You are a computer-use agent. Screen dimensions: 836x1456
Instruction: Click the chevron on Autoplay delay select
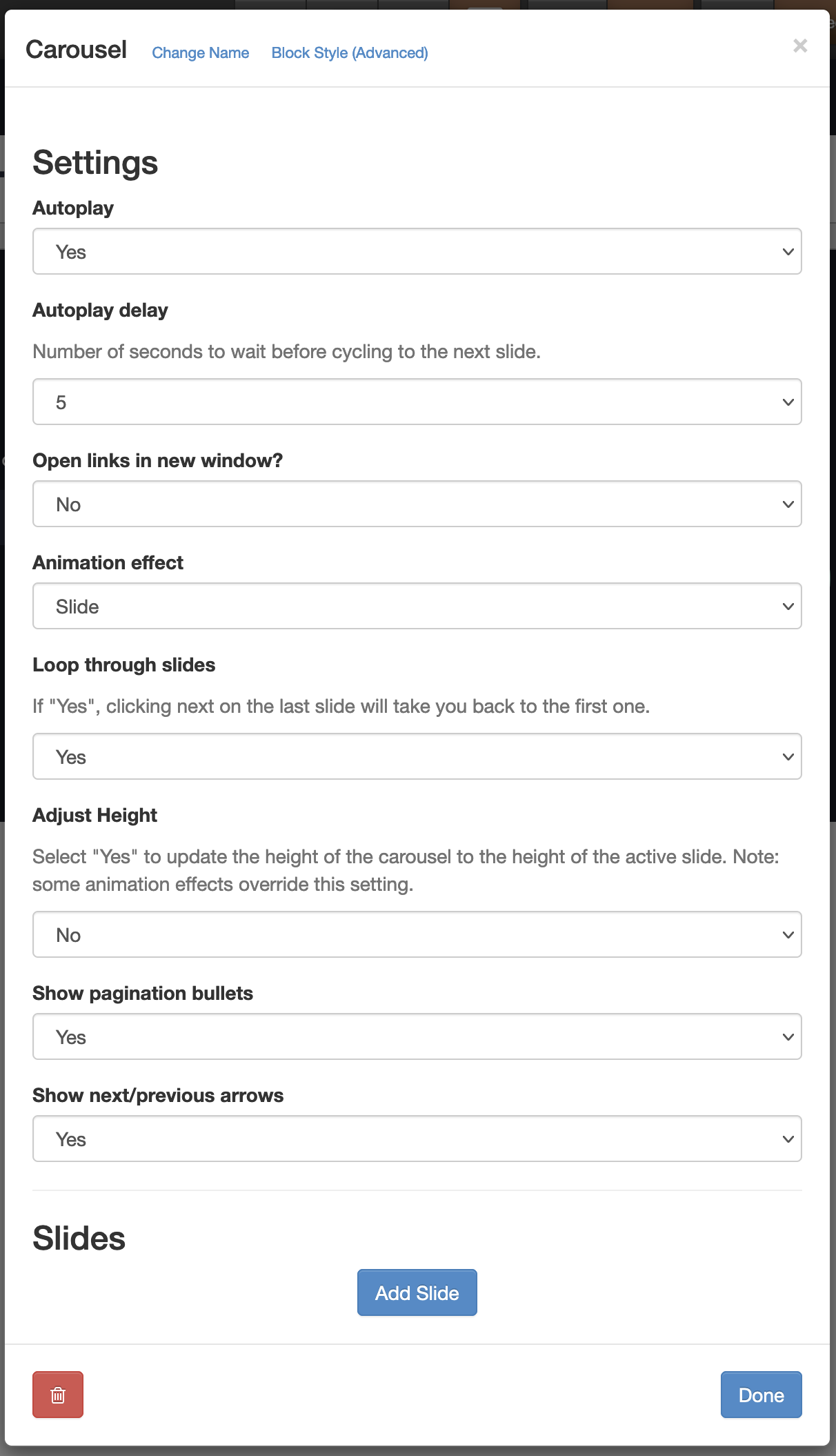click(x=788, y=402)
